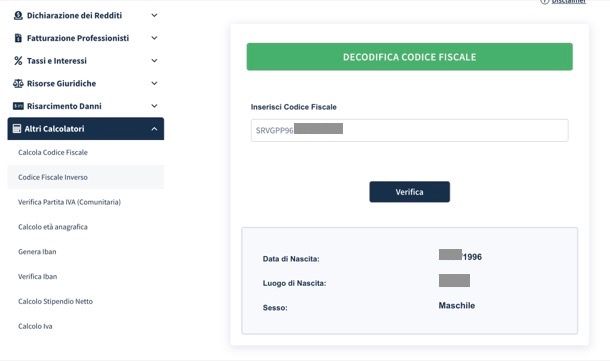Collapse Altri Calcolatori chevron

(x=154, y=129)
